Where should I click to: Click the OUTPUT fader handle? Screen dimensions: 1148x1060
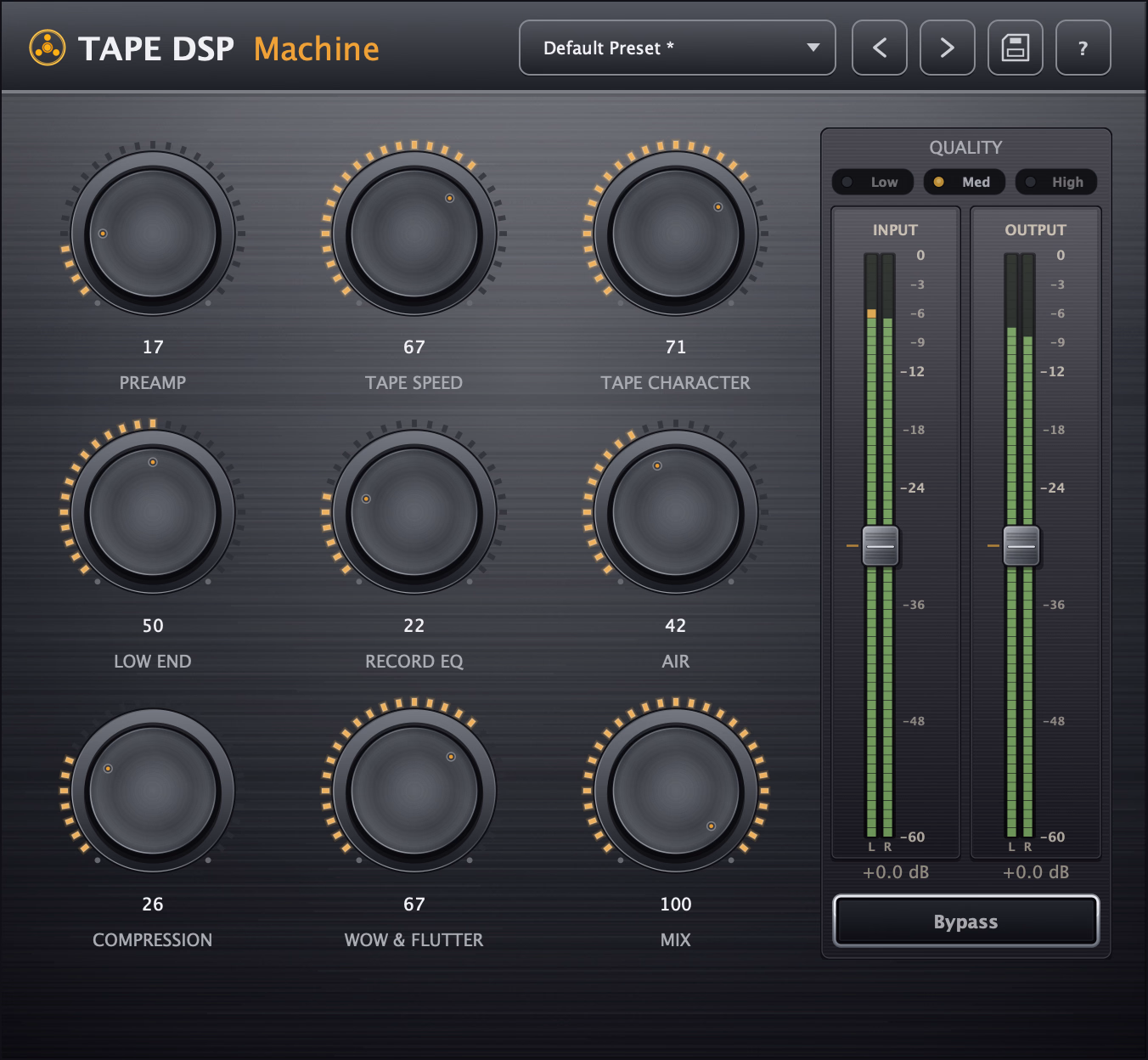point(1021,546)
